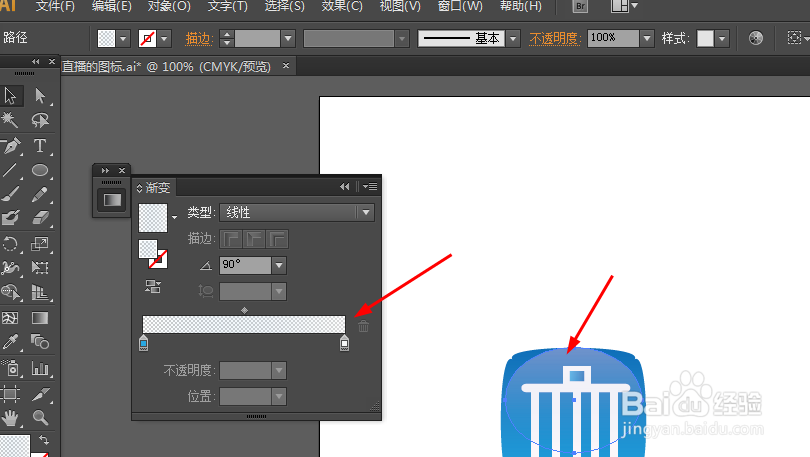810x457 pixels.
Task: Select the Magic Wand tool
Action: [x=10, y=120]
